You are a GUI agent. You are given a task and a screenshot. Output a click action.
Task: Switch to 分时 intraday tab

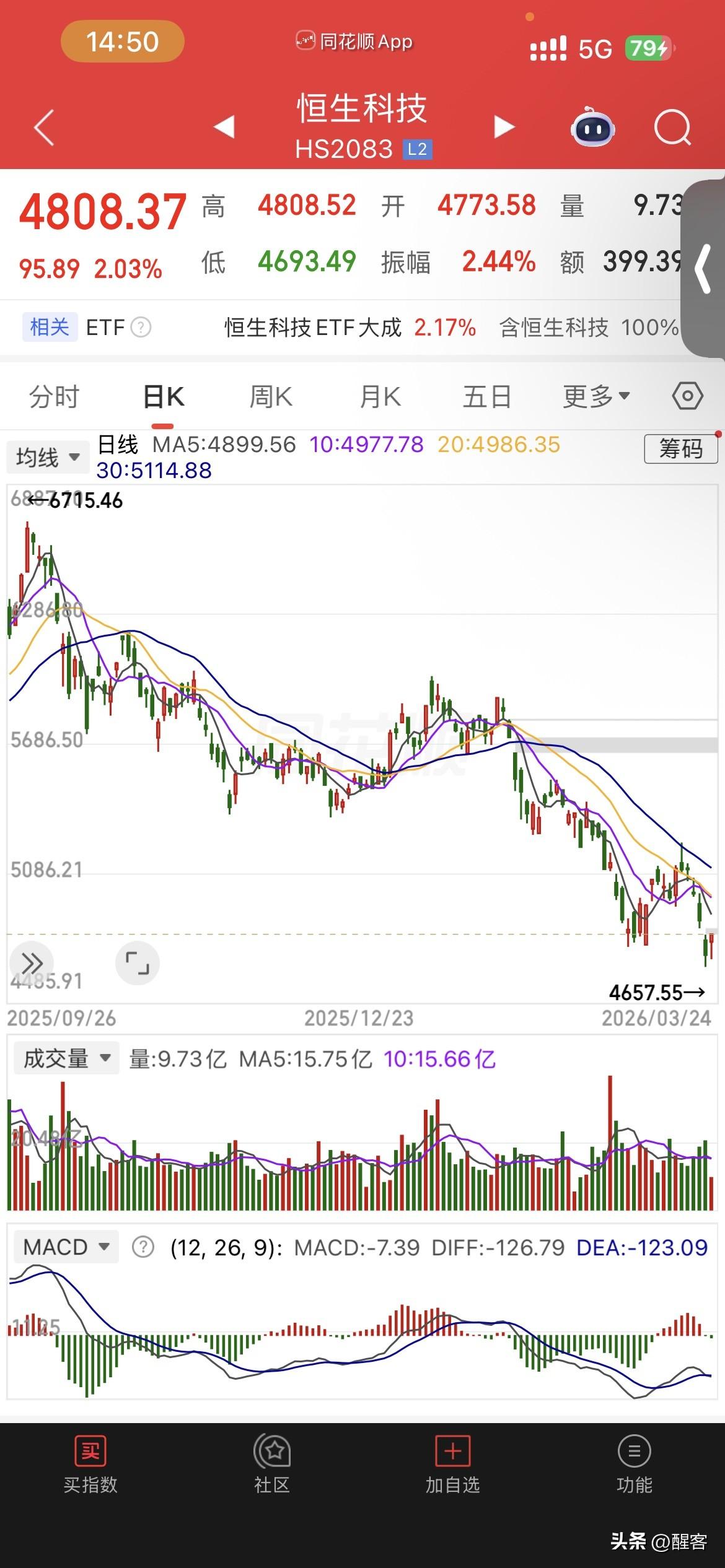tap(55, 397)
